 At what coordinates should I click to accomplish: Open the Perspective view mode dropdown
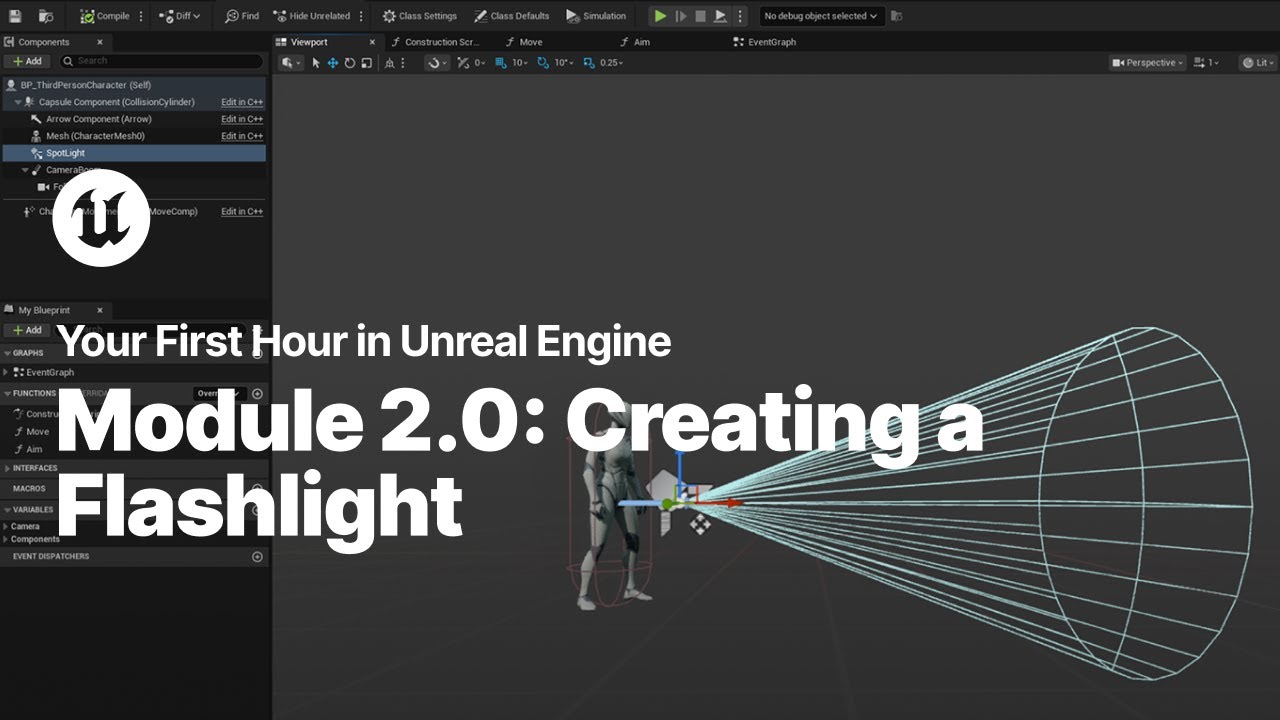tap(1147, 62)
